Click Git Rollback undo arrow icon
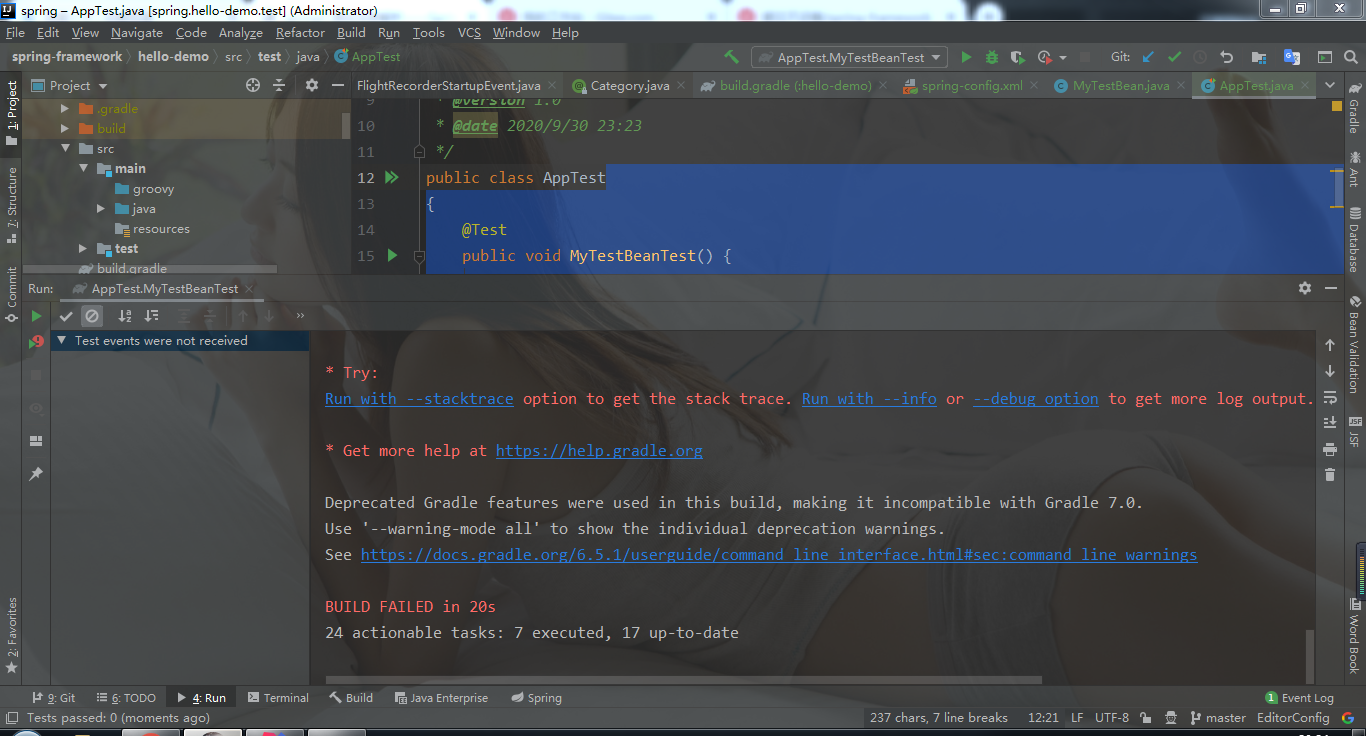The width and height of the screenshot is (1366, 736). 1227,57
